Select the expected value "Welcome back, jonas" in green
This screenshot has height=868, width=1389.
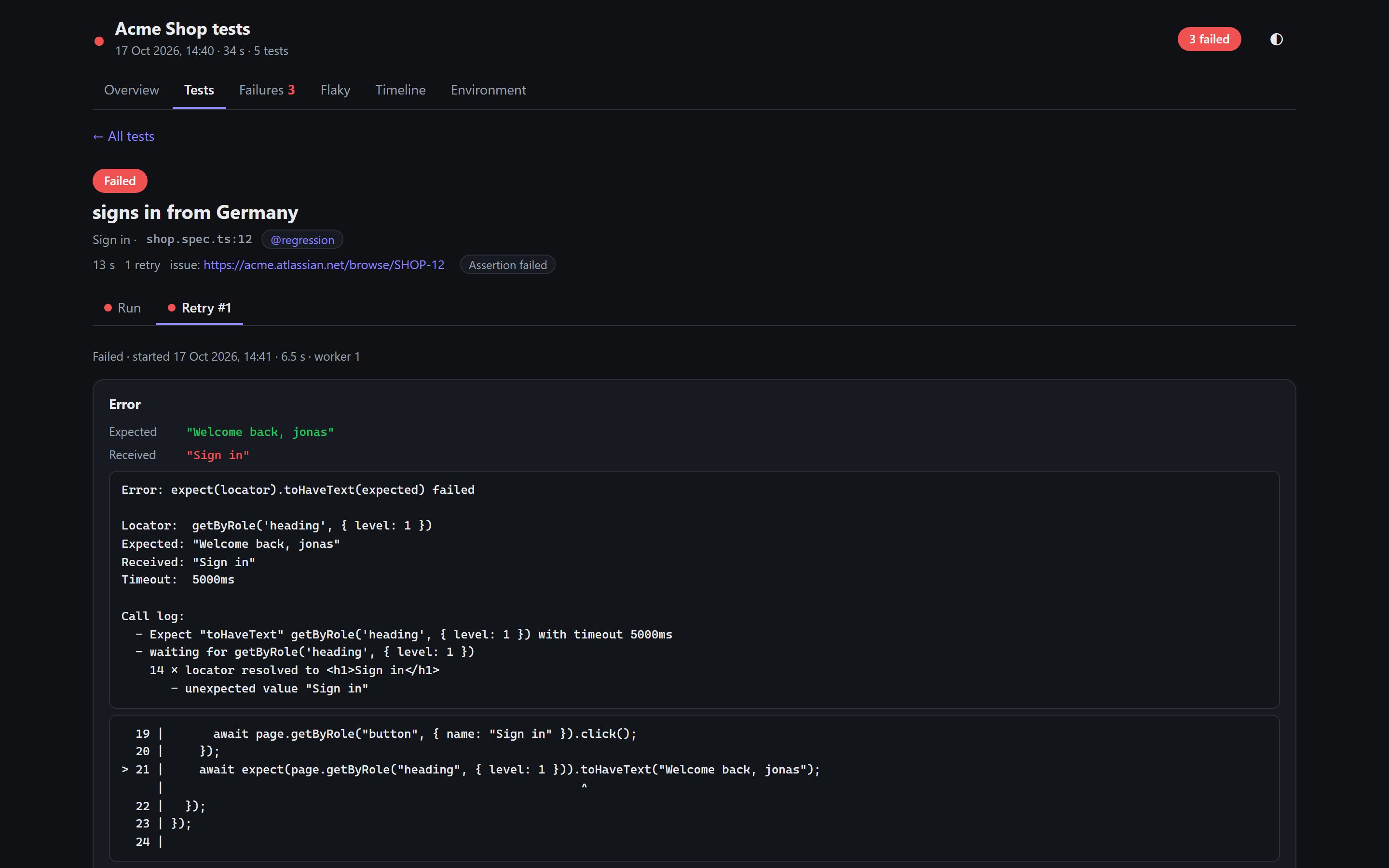[260, 432]
